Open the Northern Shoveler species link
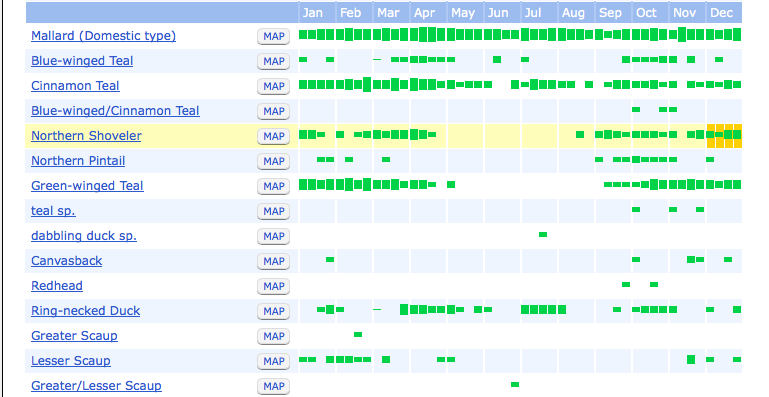Viewport: 769px width, 397px height. (86, 136)
